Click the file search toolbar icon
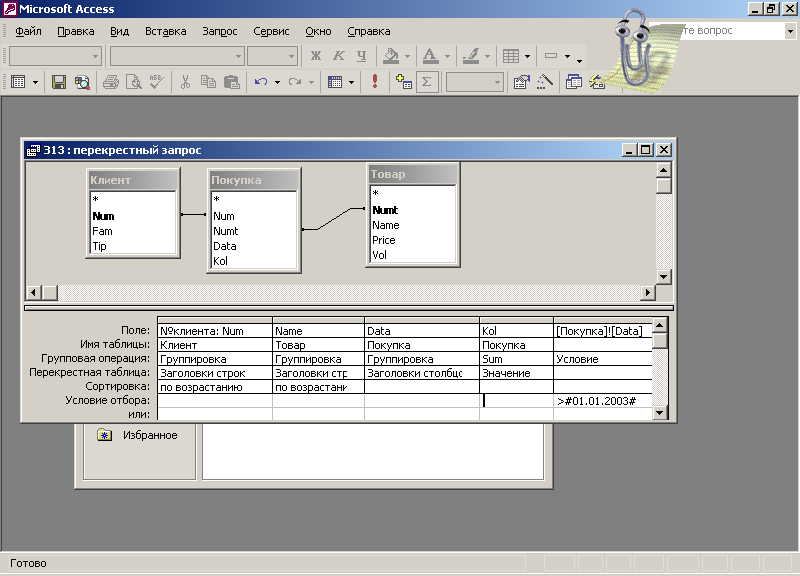This screenshot has width=800, height=576. (82, 82)
